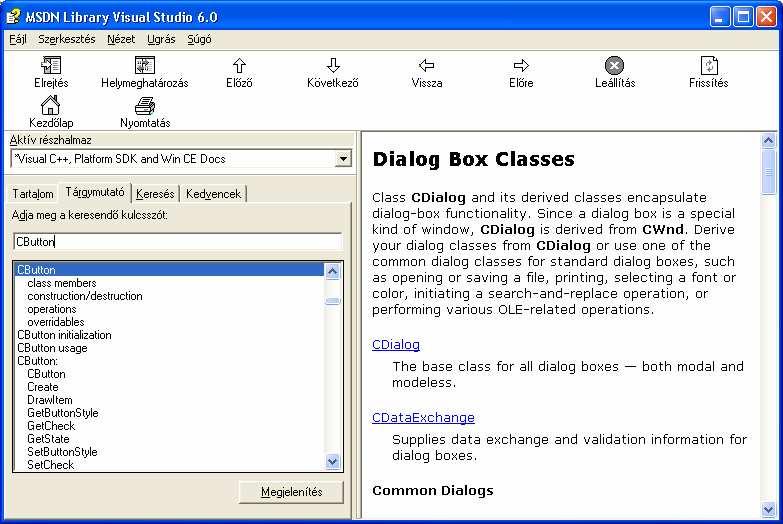Image resolution: width=783 pixels, height=524 pixels.
Task: Select 'GetButtonStyle' index entry
Action: click(62, 413)
